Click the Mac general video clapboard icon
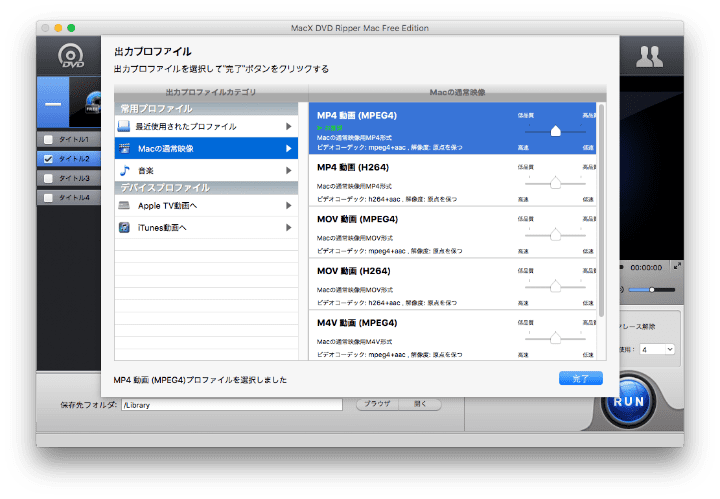 tap(124, 148)
